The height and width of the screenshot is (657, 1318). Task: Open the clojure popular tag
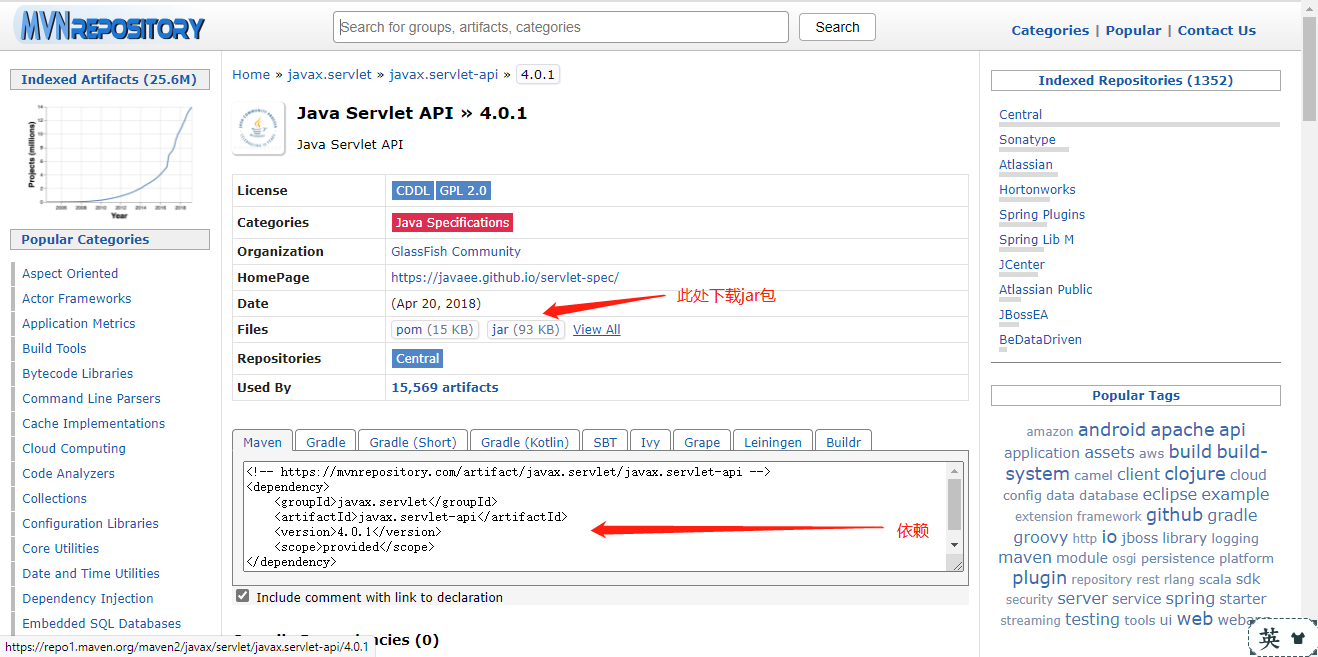(x=1194, y=473)
